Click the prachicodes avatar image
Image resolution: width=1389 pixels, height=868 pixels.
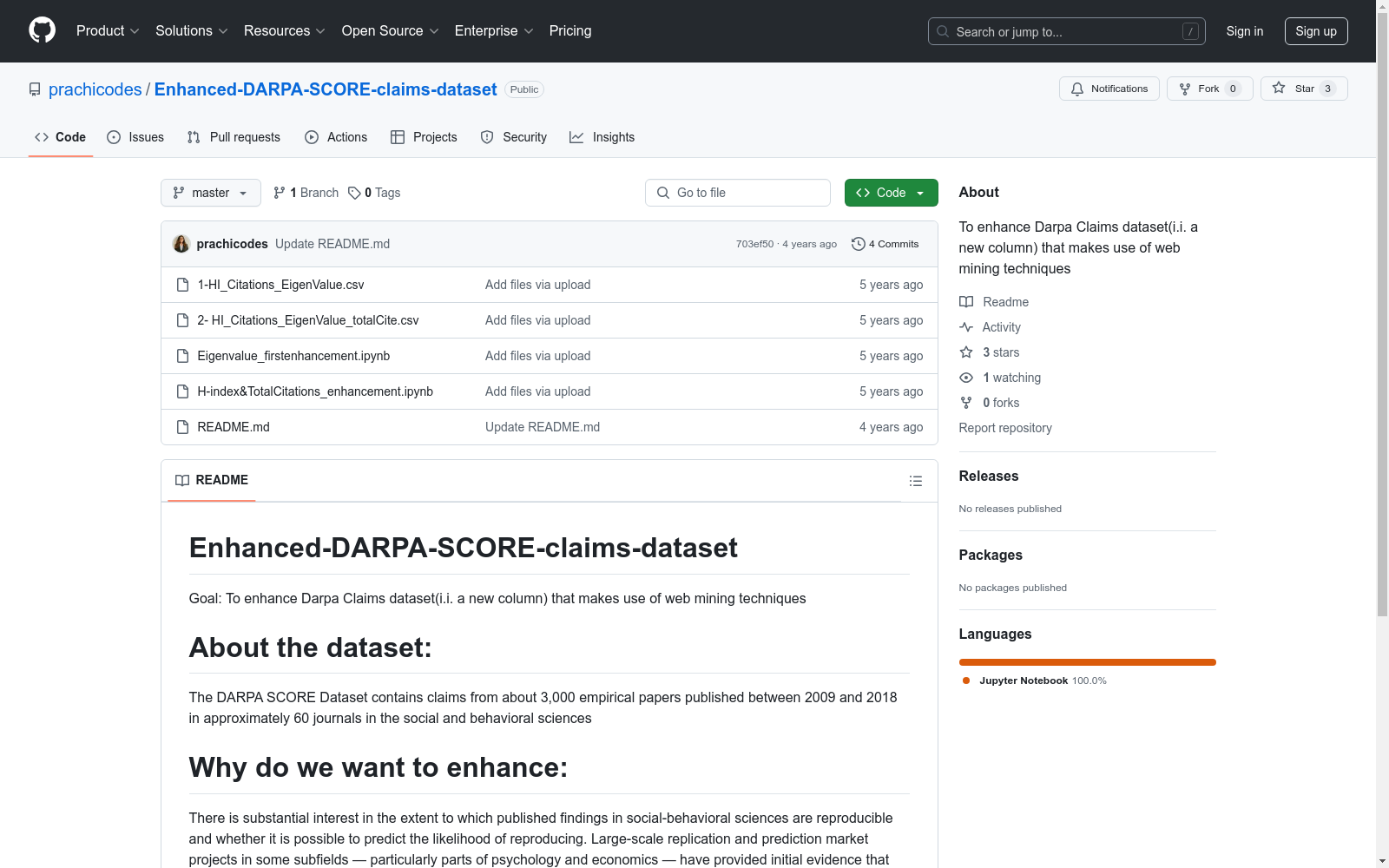tap(181, 244)
